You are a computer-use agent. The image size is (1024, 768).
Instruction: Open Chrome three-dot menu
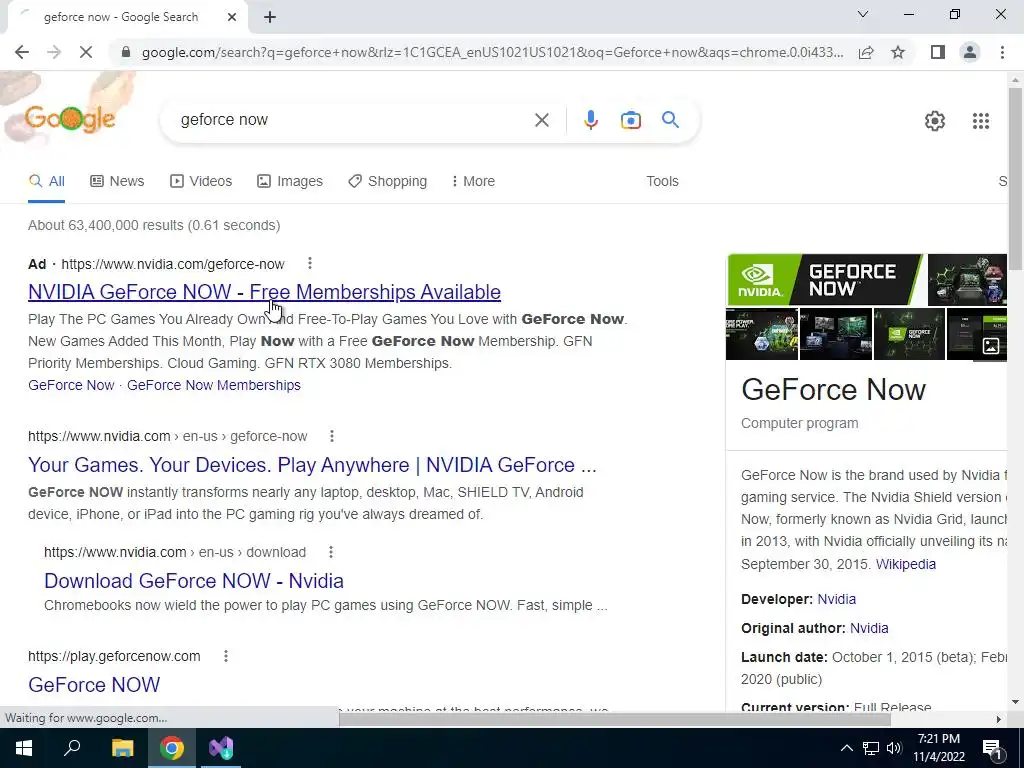pos(1002,52)
